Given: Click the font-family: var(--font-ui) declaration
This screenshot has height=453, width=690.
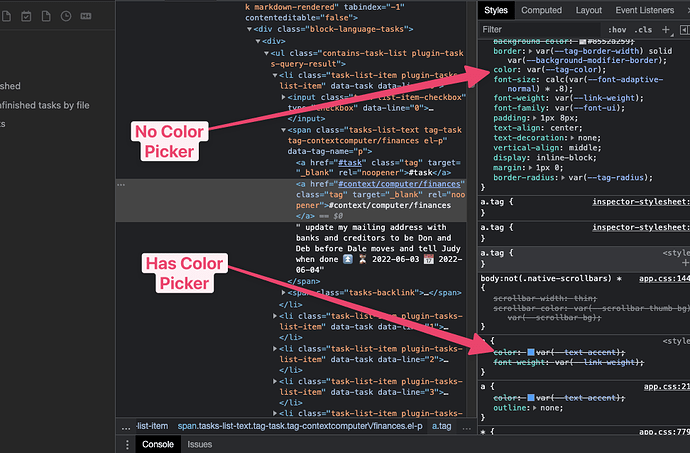Looking at the screenshot, I should (559, 108).
